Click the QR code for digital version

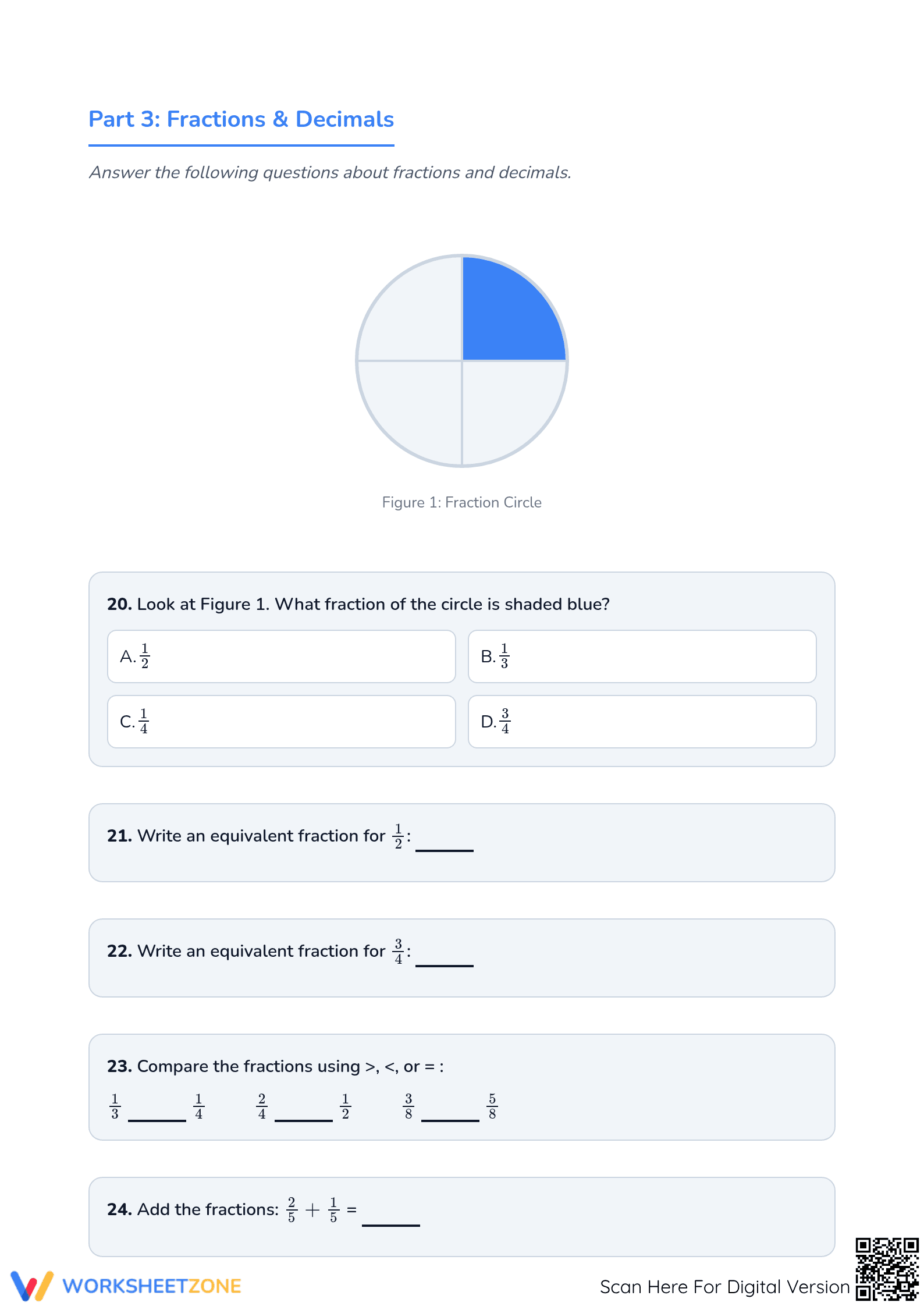[x=887, y=1269]
